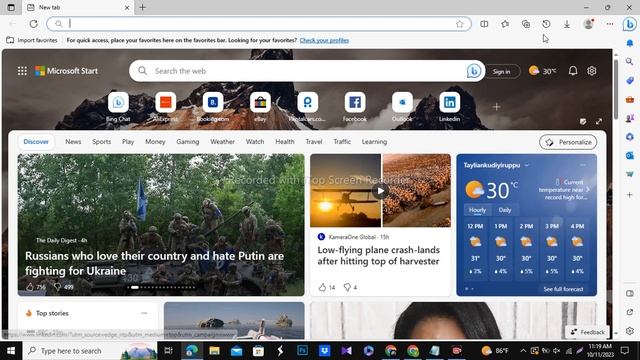
Task: Add this page to favorites star
Action: (x=460, y=24)
